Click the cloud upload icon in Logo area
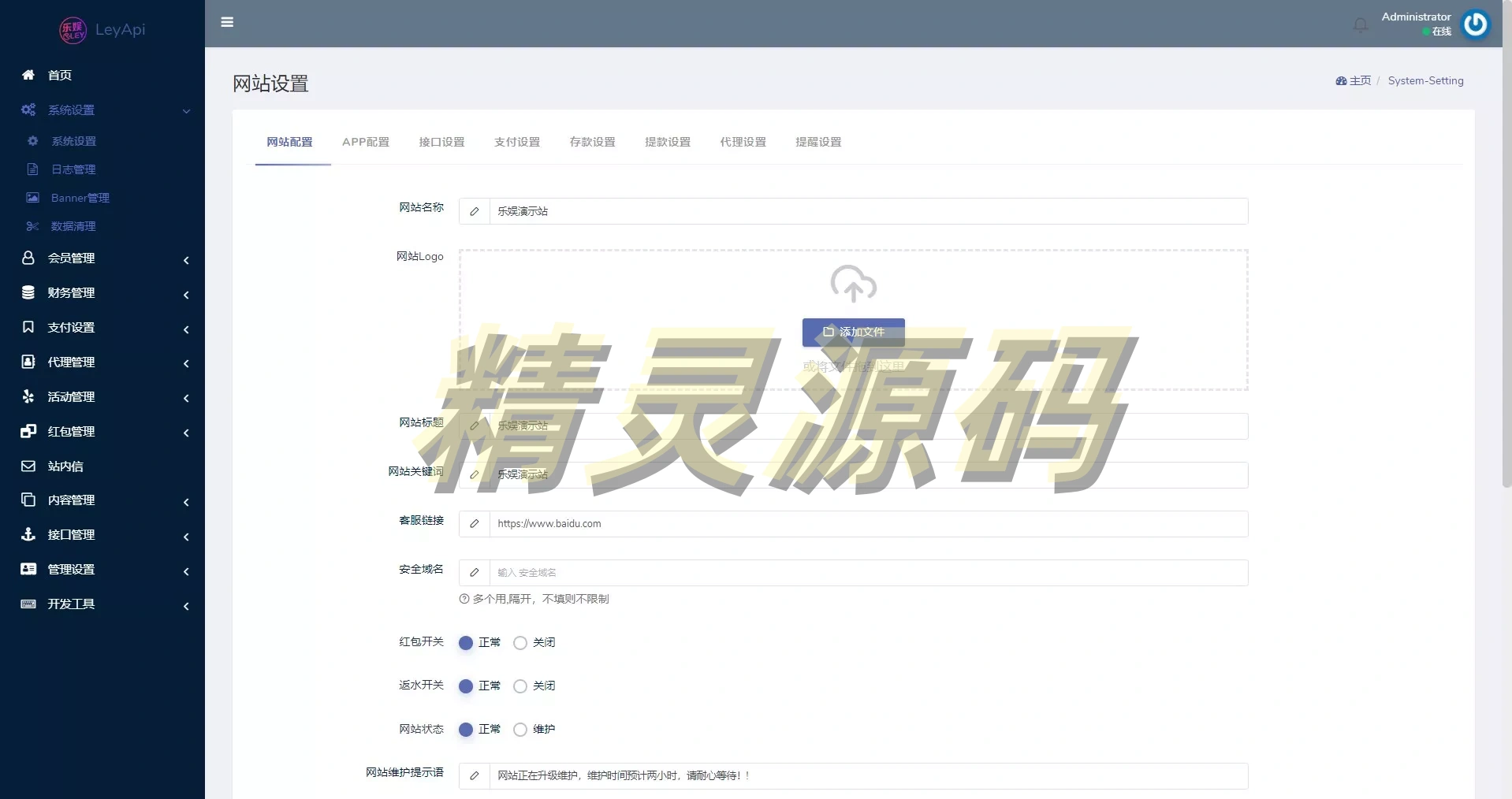The height and width of the screenshot is (799, 1512). pyautogui.click(x=853, y=284)
